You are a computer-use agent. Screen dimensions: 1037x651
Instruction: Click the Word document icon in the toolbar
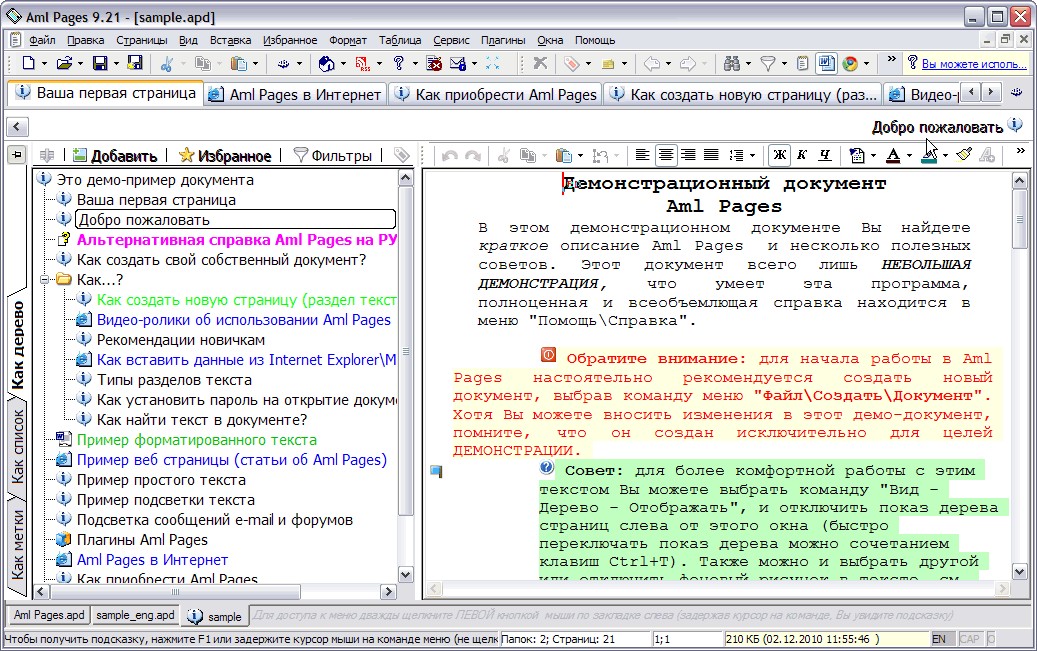pos(826,64)
